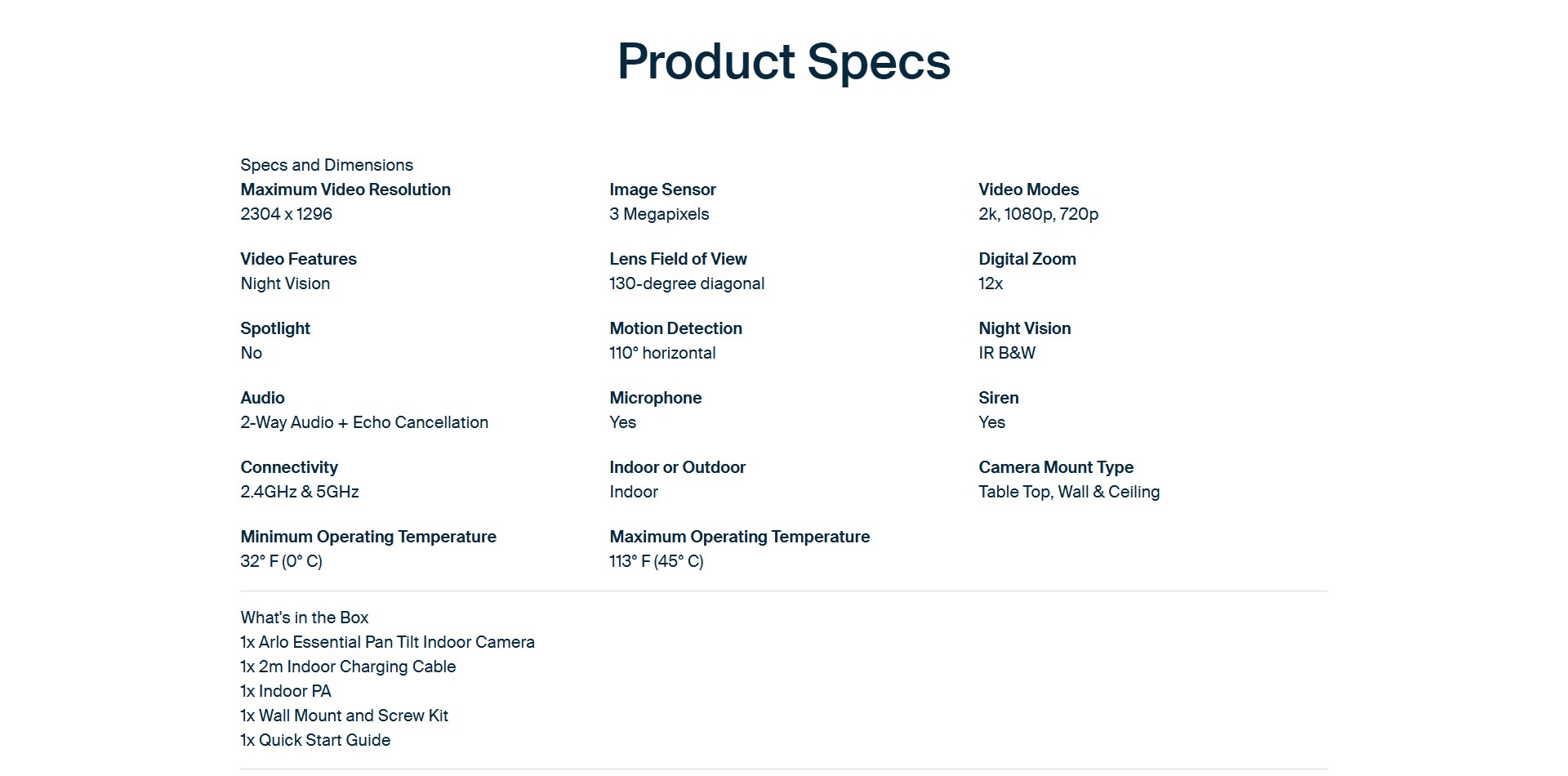
Task: Click the 2k, 1080p, 720p value
Action: click(1038, 214)
